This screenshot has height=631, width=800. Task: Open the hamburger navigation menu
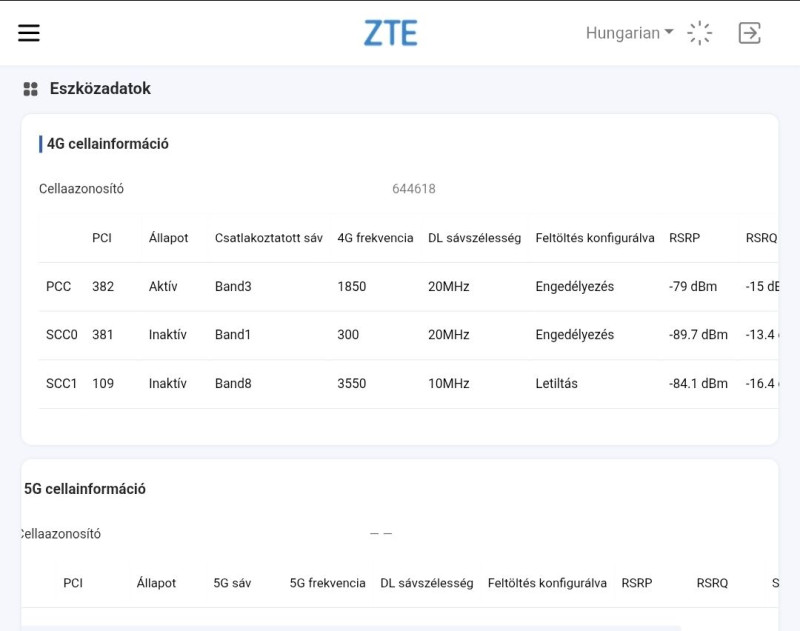pyautogui.click(x=29, y=33)
